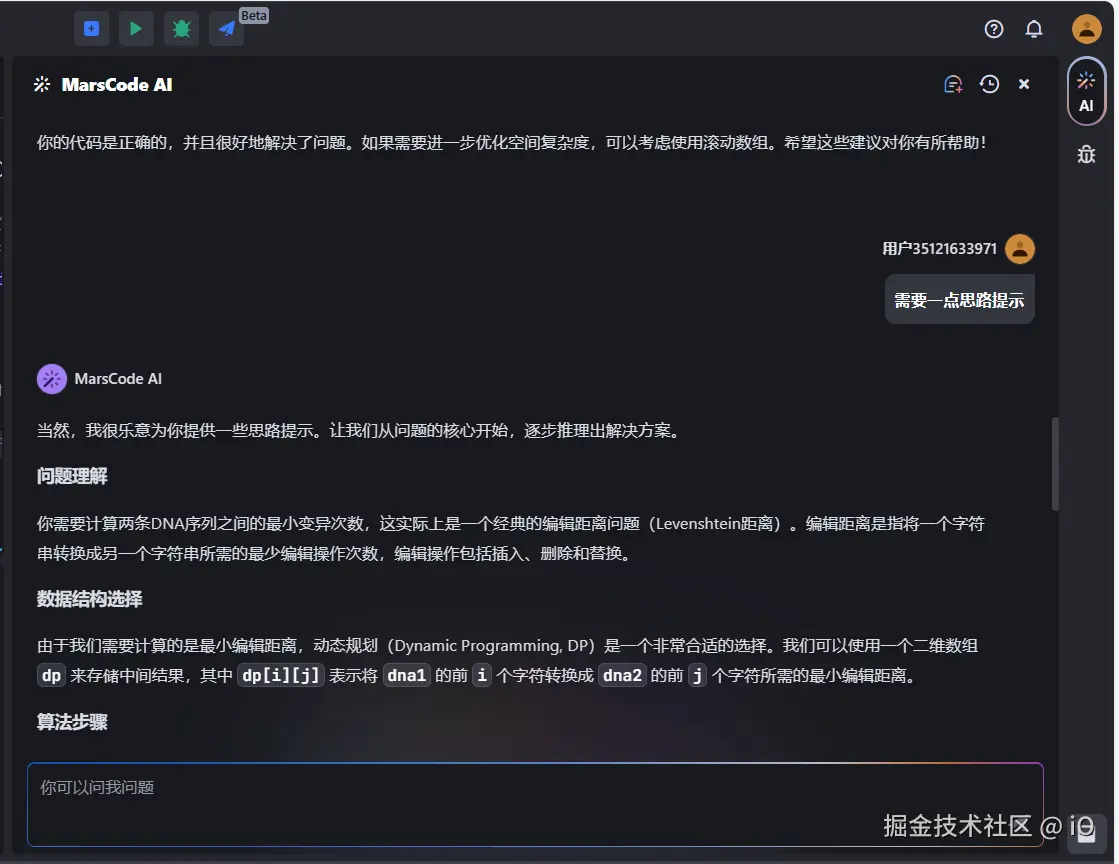Click the MarsCode AI panel title
Image resolution: width=1119 pixels, height=864 pixels.
(x=117, y=84)
